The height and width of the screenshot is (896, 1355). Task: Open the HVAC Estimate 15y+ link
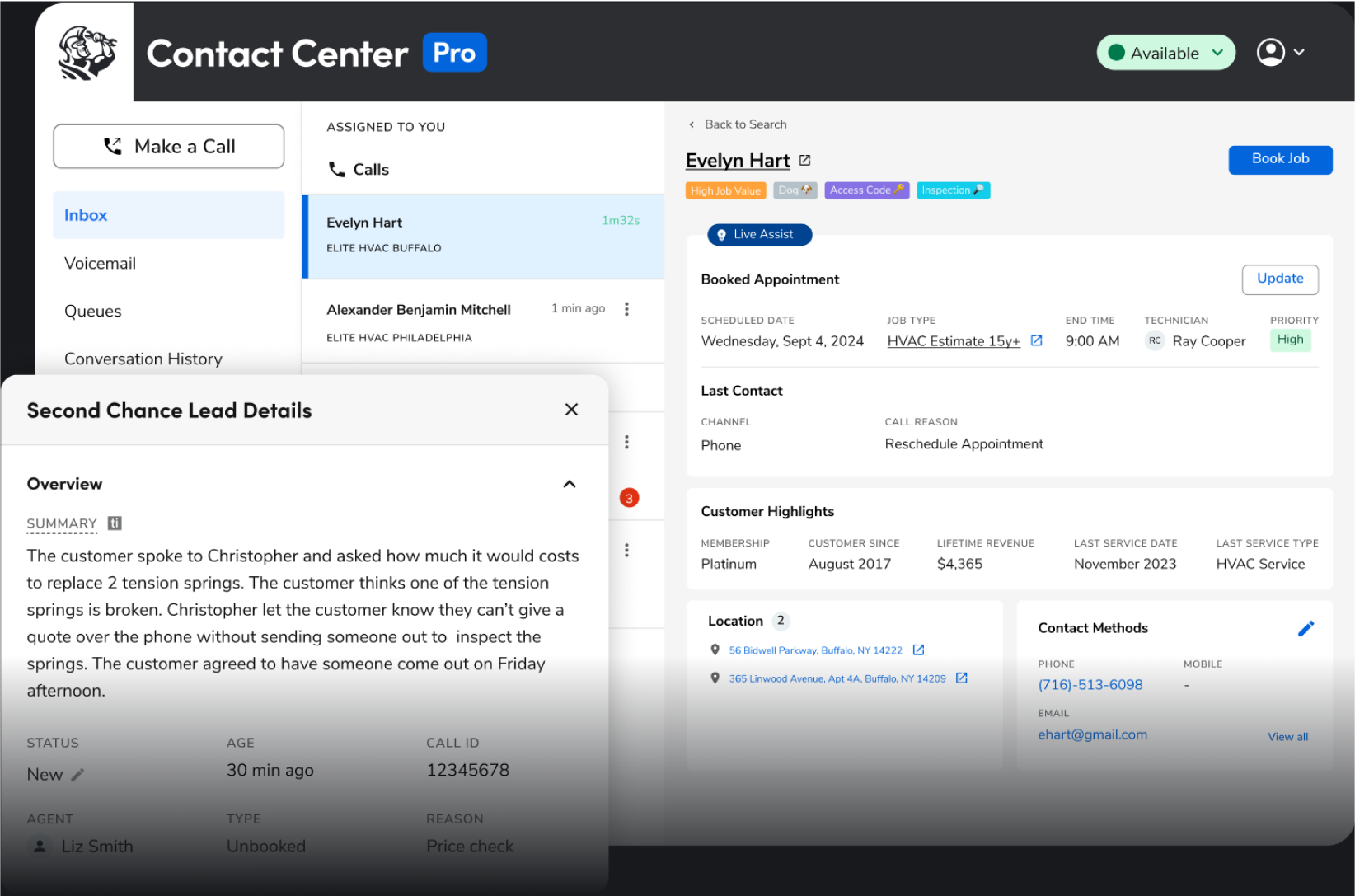[x=954, y=341]
